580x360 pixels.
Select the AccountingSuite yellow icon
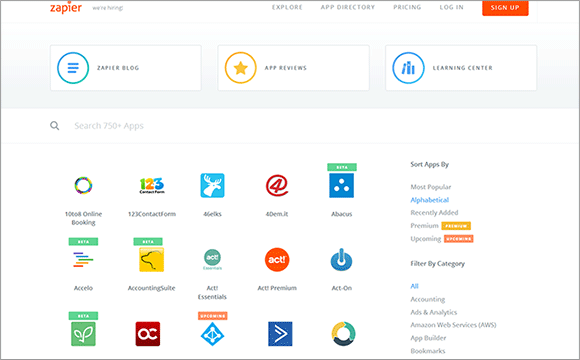pos(151,259)
